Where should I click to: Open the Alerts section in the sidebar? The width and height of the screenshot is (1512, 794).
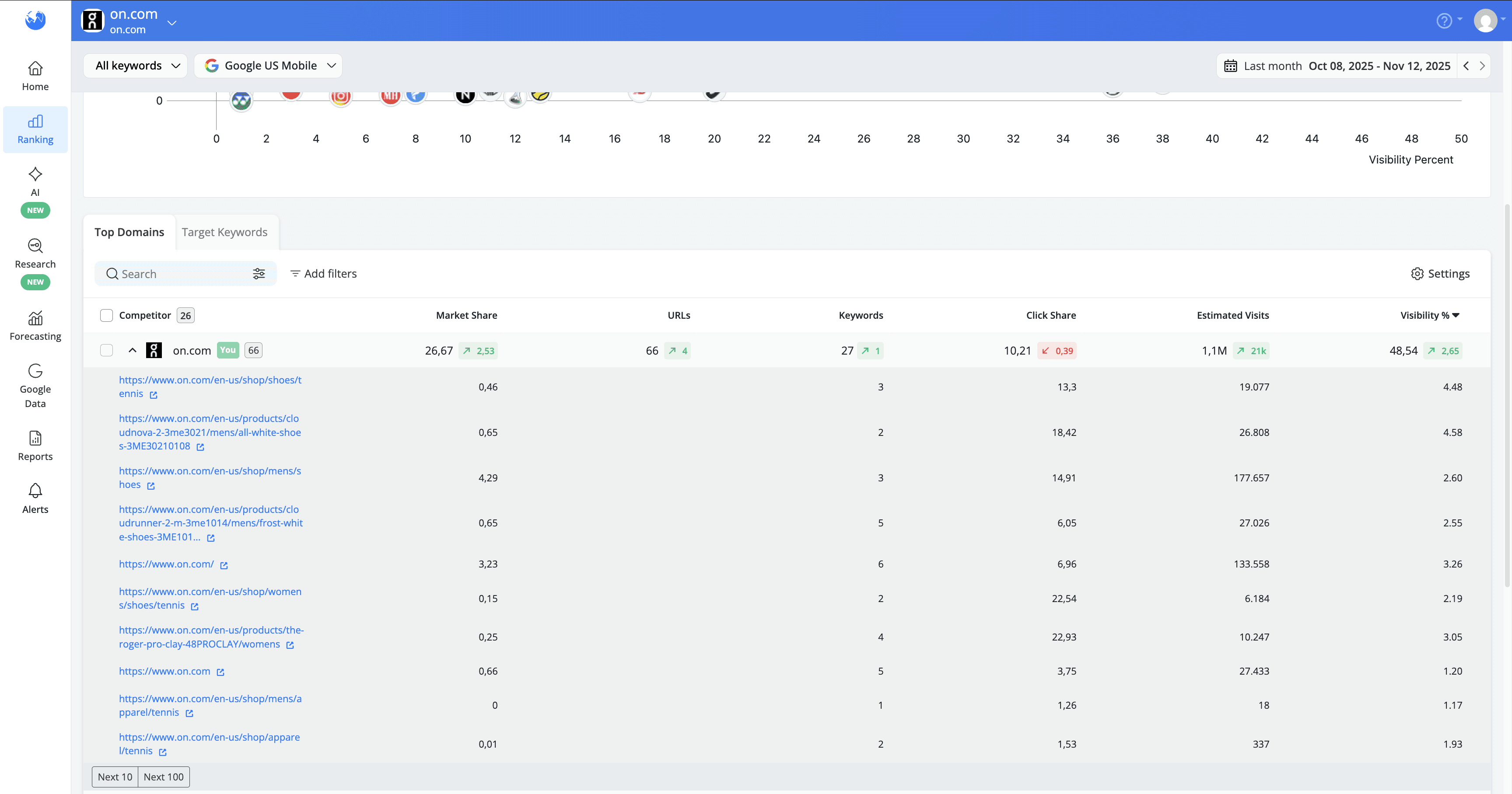coord(35,498)
